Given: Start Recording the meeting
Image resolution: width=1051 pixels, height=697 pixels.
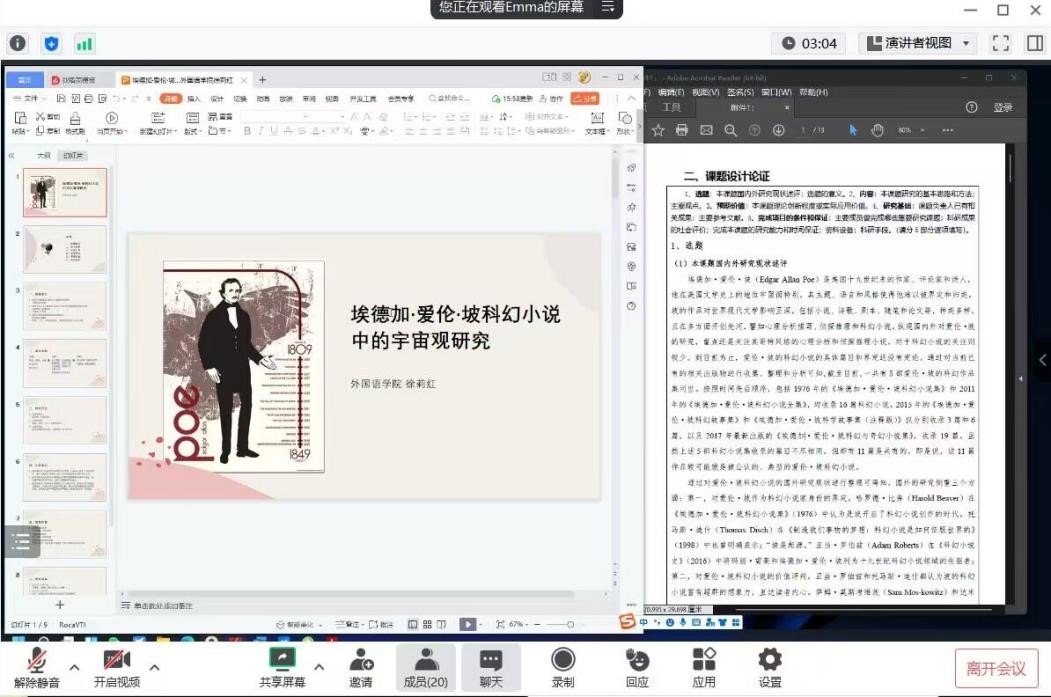Looking at the screenshot, I should pos(563,660).
